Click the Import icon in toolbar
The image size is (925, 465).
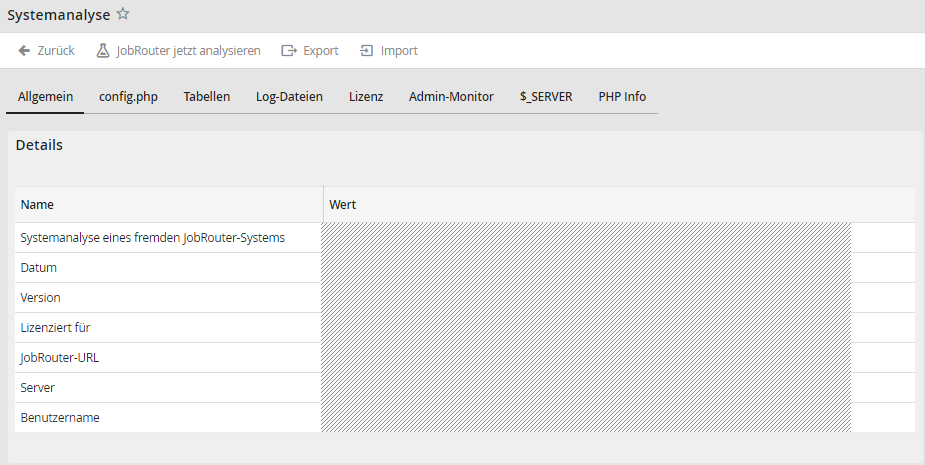coord(367,51)
